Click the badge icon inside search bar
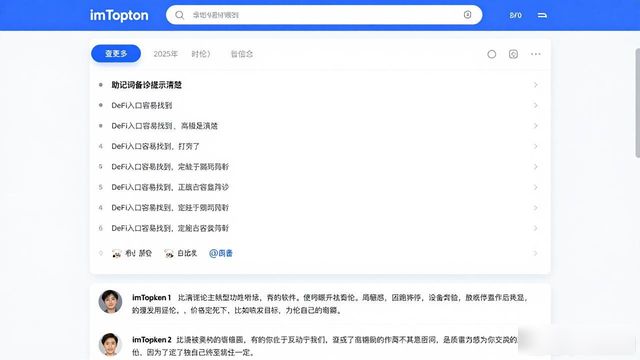The height and width of the screenshot is (360, 640). pyautogui.click(x=467, y=15)
